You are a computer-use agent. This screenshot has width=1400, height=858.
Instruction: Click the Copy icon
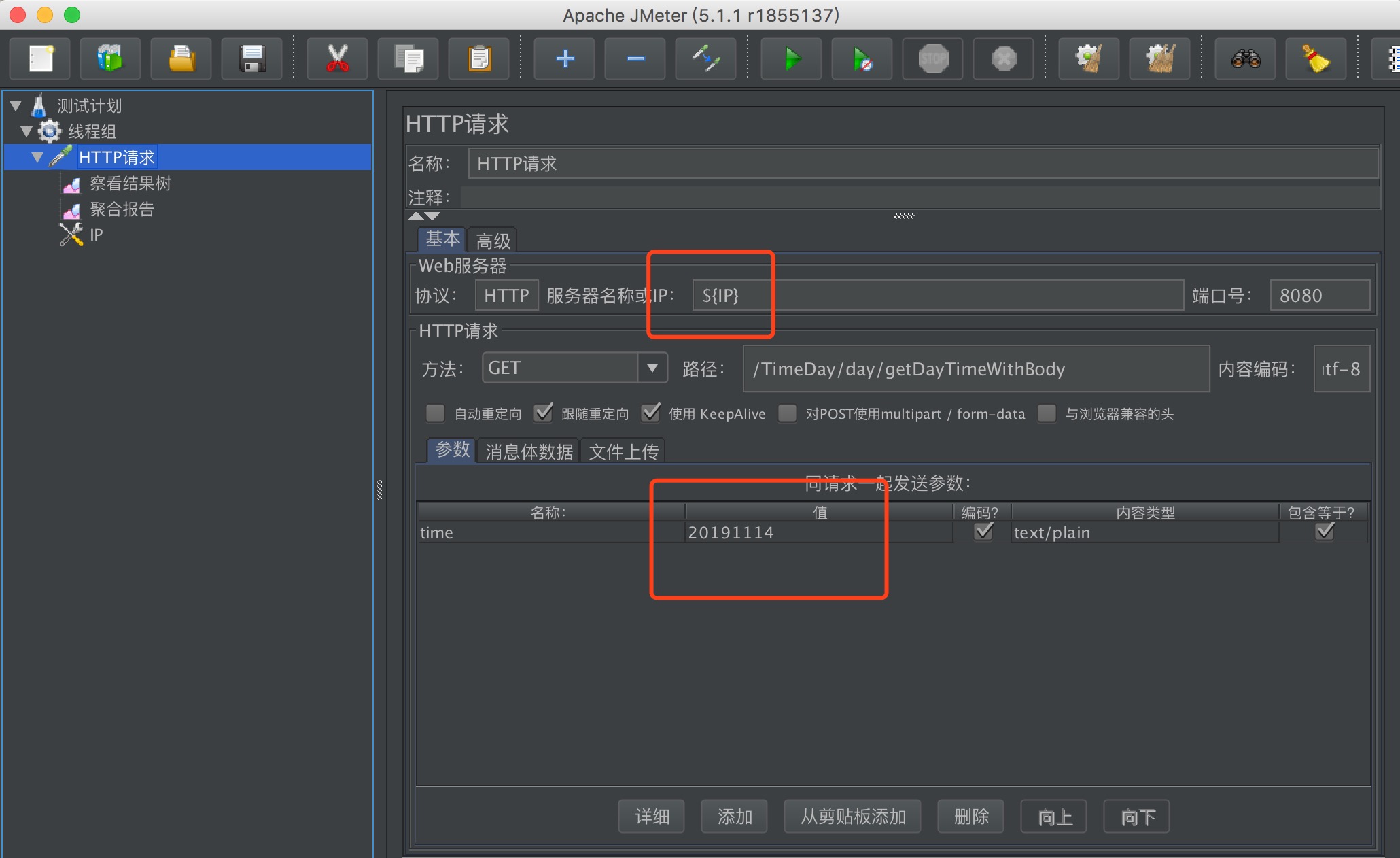408,59
